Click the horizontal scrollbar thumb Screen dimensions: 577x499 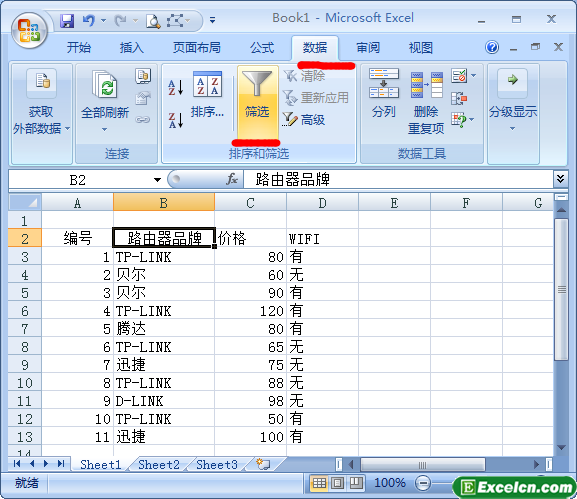[422, 464]
